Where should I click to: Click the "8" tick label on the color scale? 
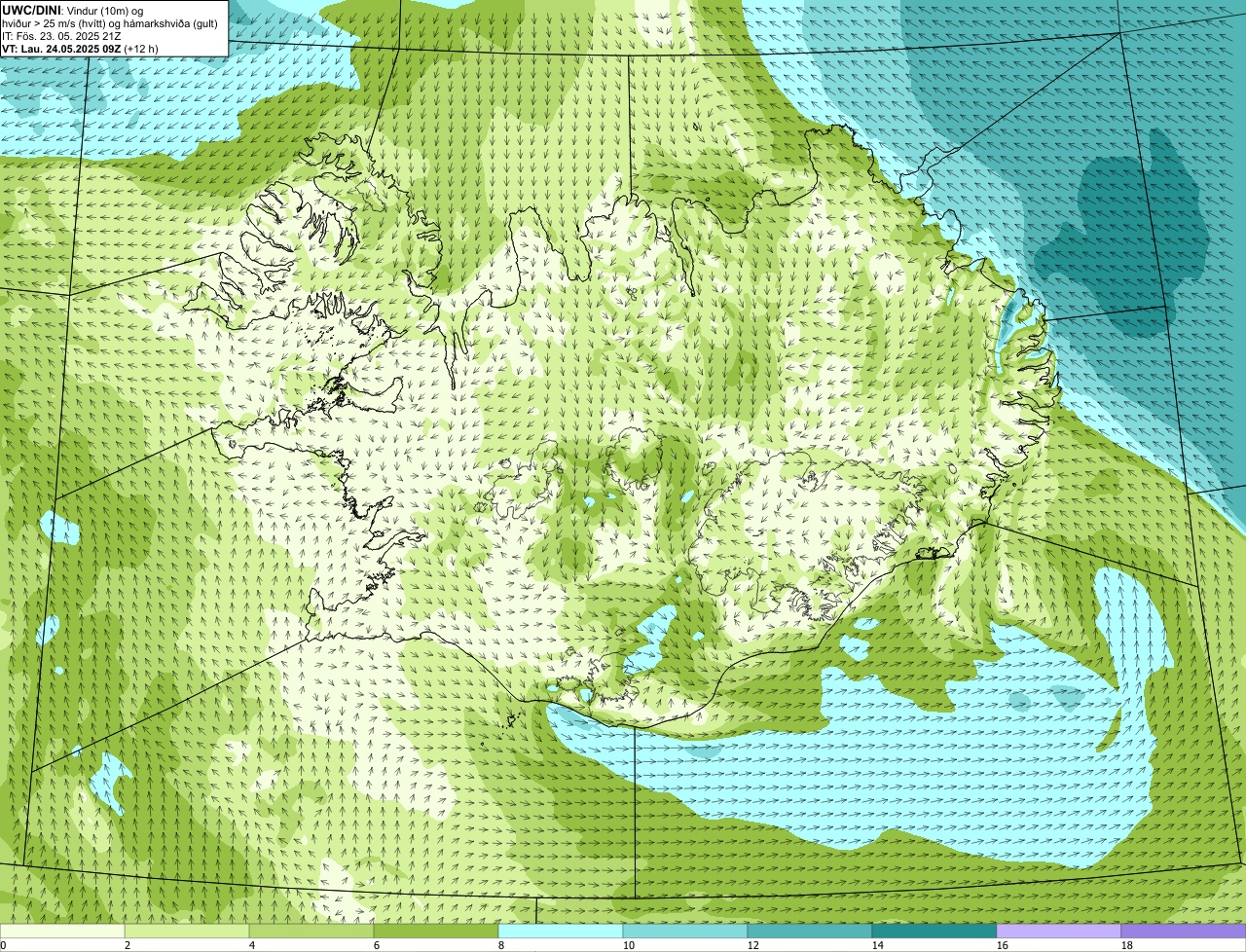tap(501, 945)
